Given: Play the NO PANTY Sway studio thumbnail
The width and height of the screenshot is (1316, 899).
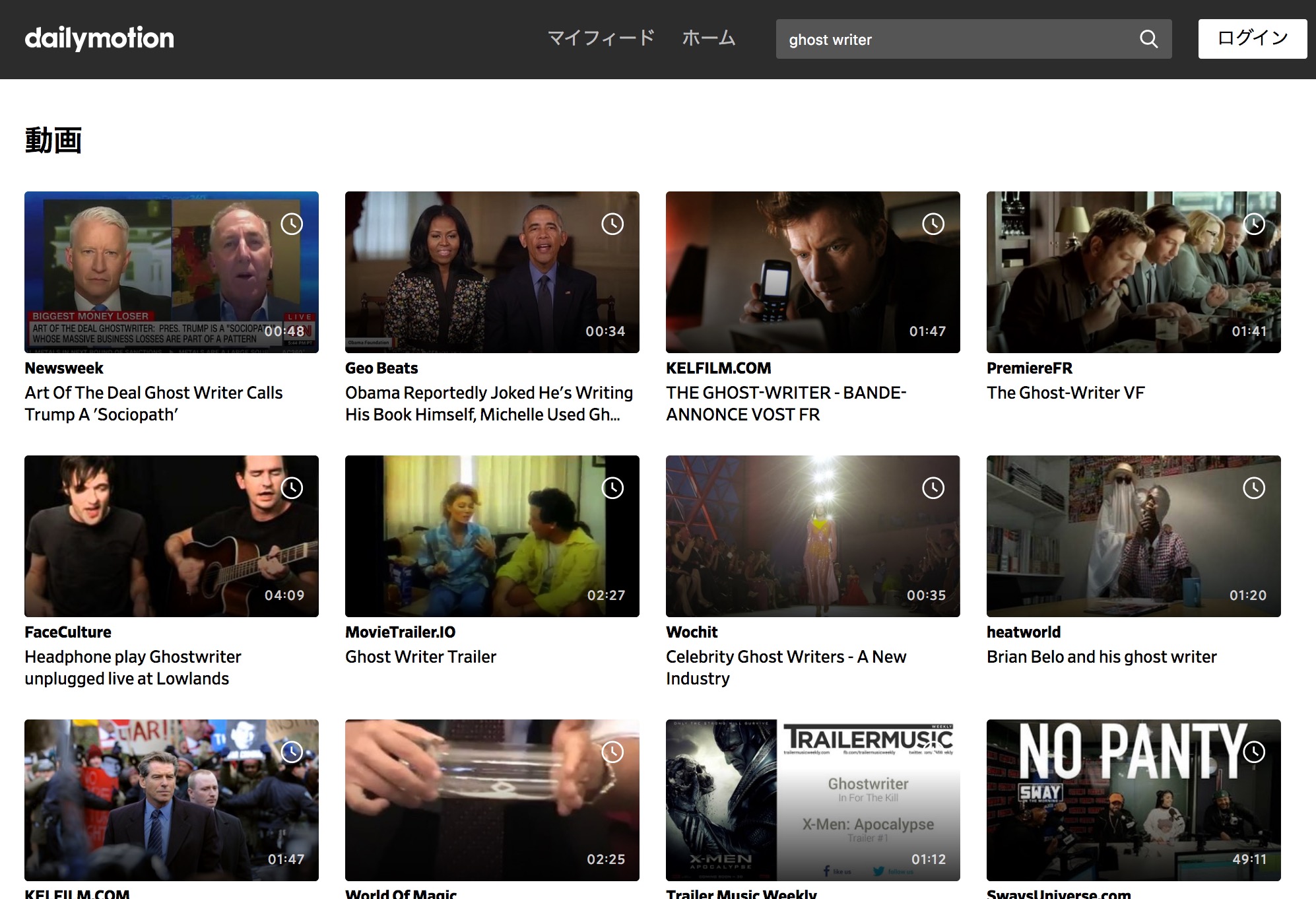Looking at the screenshot, I should click(1134, 800).
